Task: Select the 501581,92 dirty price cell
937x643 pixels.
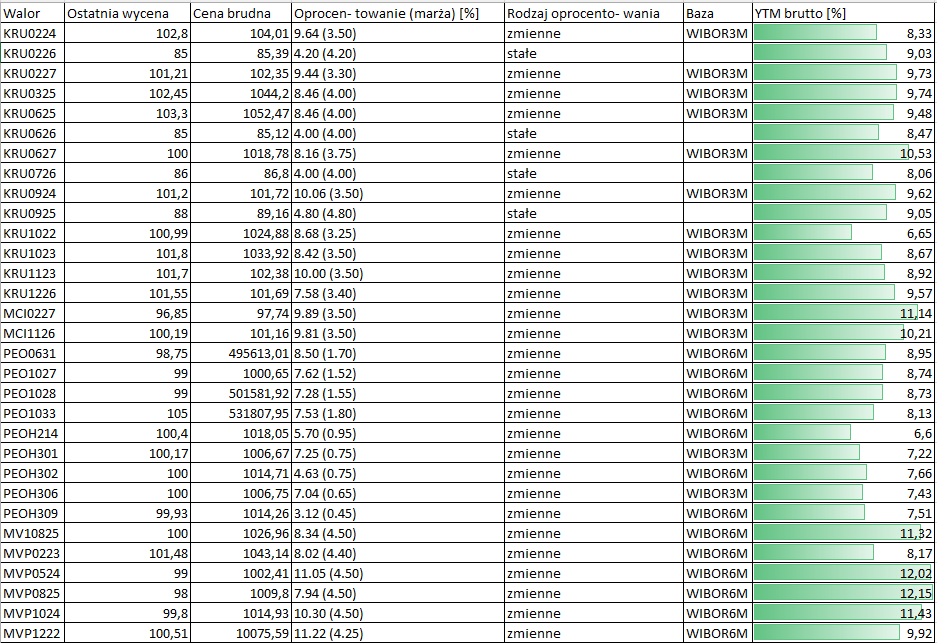Action: (x=241, y=394)
